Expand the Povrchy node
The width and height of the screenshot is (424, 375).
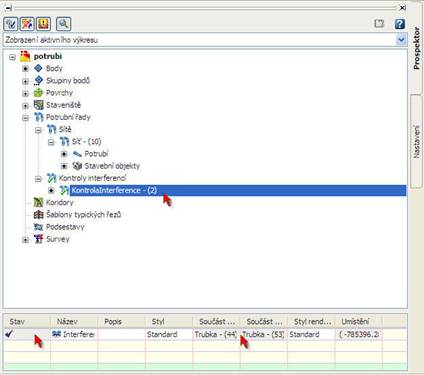pos(25,93)
